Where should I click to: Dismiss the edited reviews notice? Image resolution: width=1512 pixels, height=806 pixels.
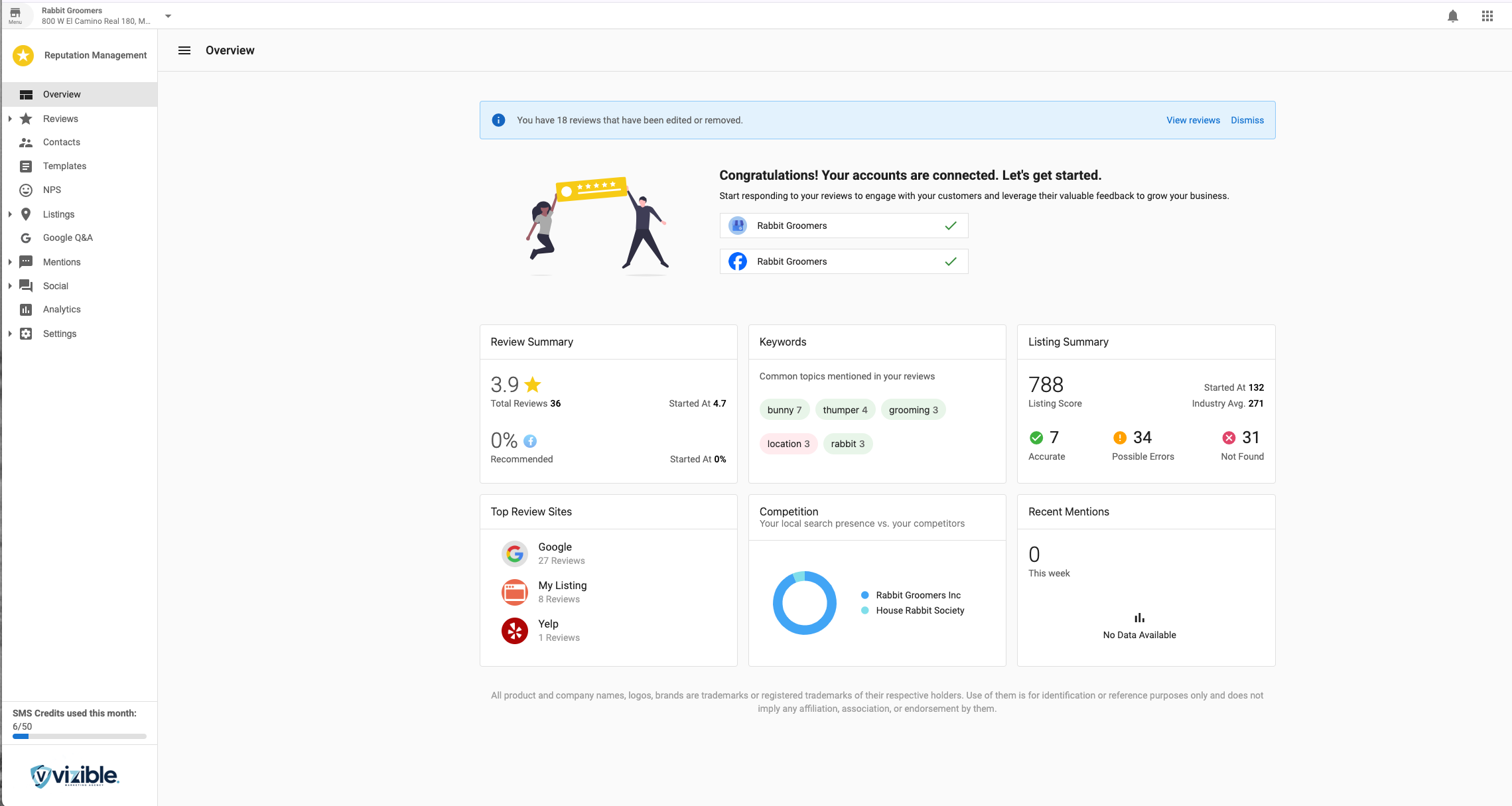point(1247,120)
